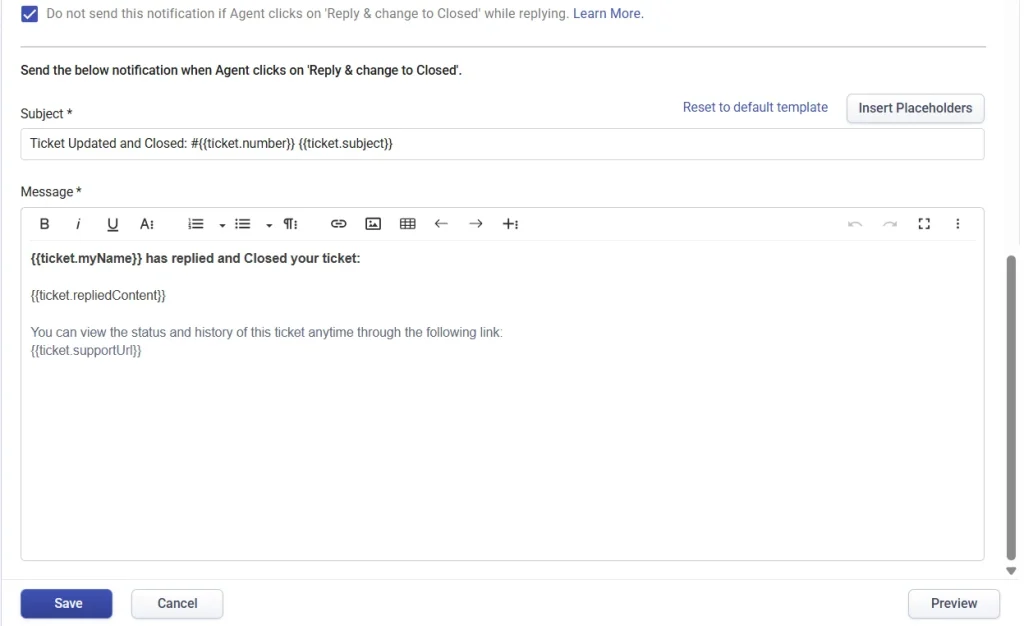Insert an image into the message body
This screenshot has height=626, width=1024.
click(x=373, y=223)
